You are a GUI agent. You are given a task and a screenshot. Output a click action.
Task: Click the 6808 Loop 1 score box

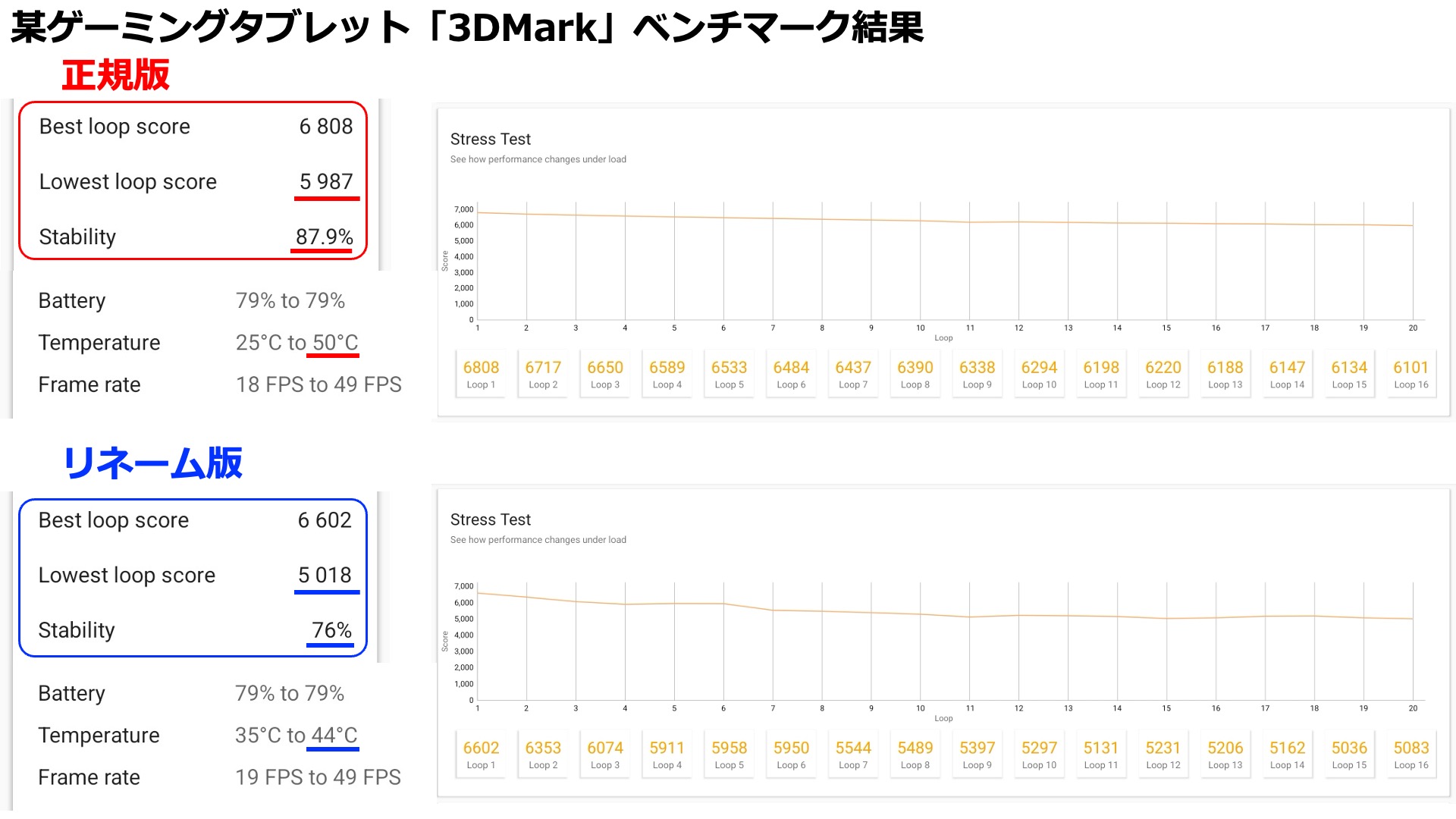(481, 374)
